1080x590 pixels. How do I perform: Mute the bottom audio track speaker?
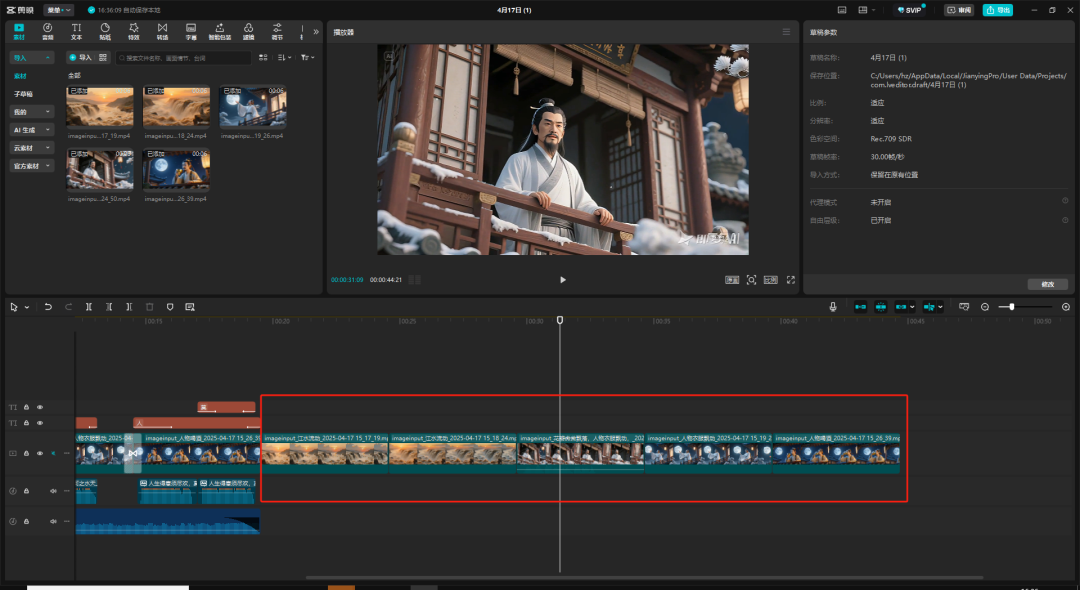tap(53, 521)
